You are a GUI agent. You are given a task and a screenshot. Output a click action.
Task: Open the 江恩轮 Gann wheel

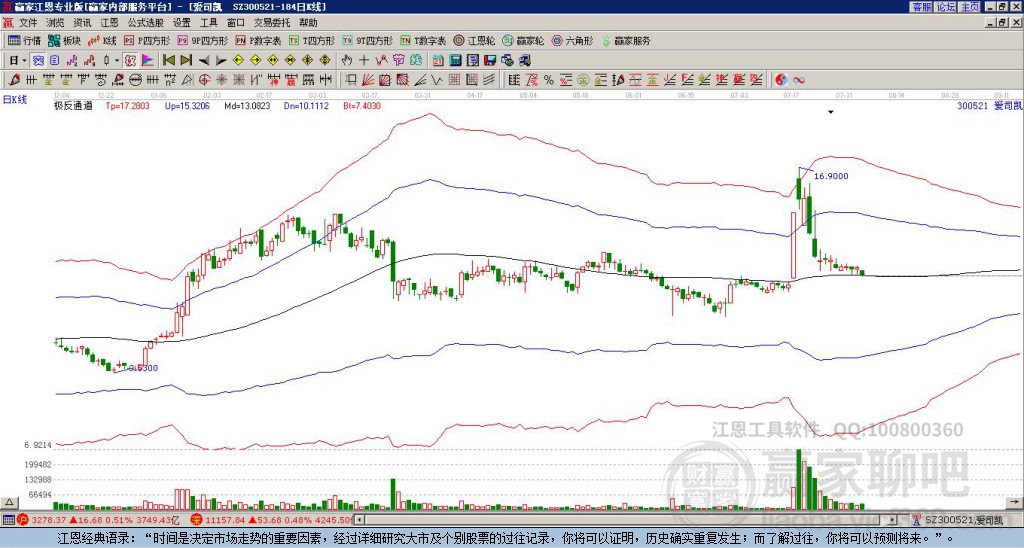tap(475, 40)
